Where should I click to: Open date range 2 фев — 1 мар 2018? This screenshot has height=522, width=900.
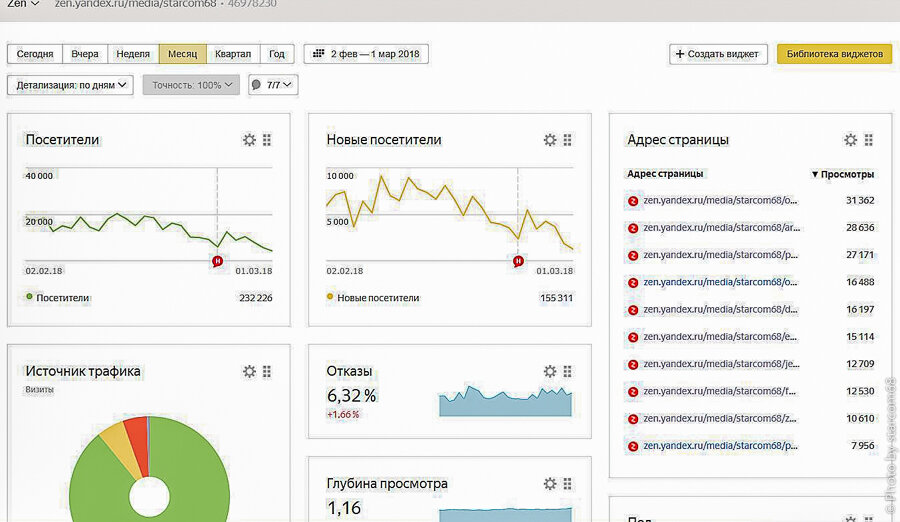[366, 54]
